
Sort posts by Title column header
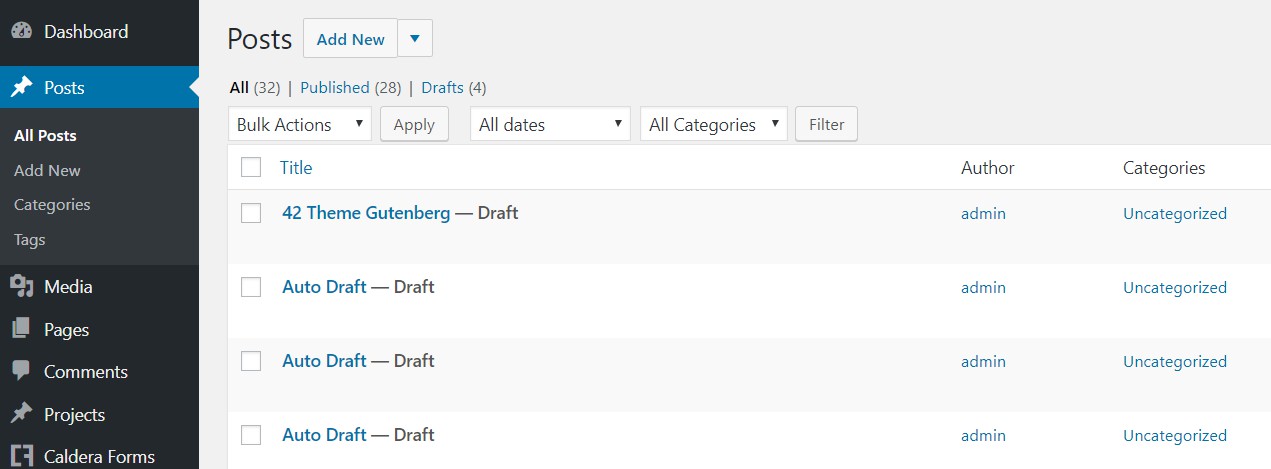pos(296,168)
